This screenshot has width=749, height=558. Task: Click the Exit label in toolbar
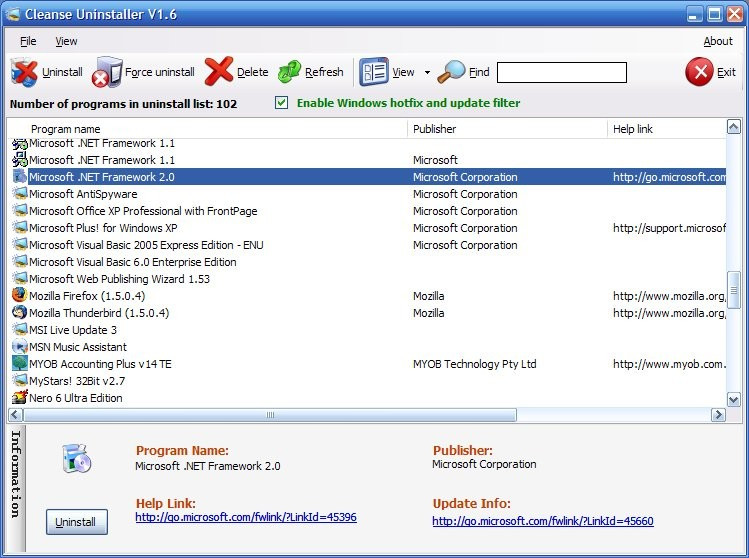click(726, 72)
